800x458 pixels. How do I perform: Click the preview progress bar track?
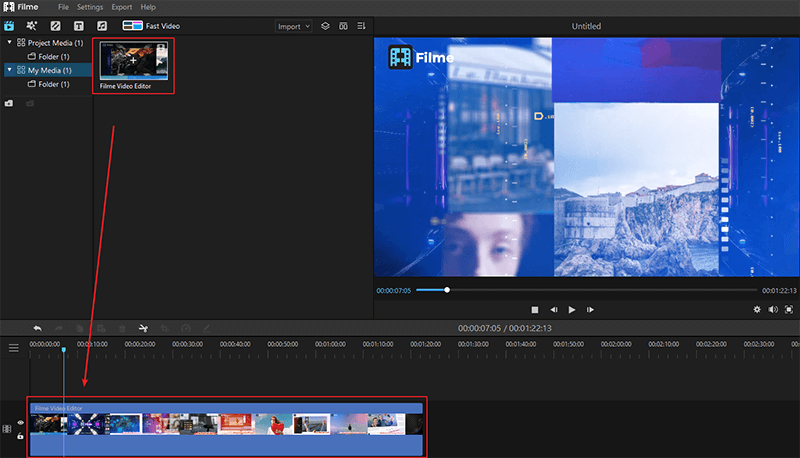[x=587, y=290]
